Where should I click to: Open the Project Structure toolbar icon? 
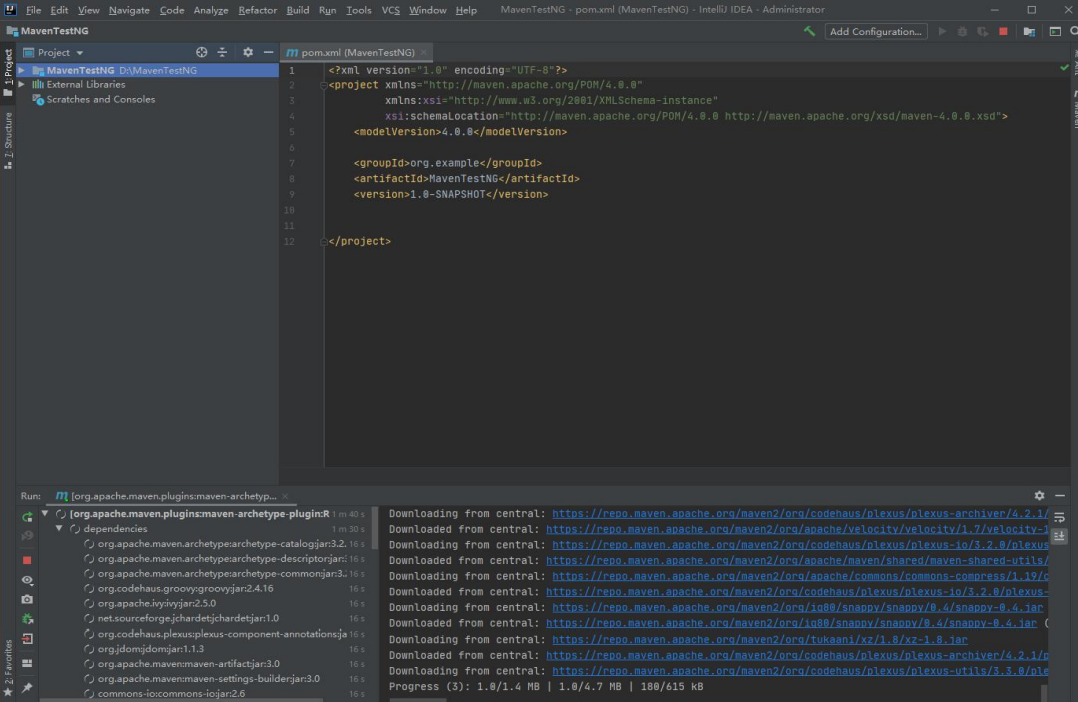pyautogui.click(x=1029, y=32)
